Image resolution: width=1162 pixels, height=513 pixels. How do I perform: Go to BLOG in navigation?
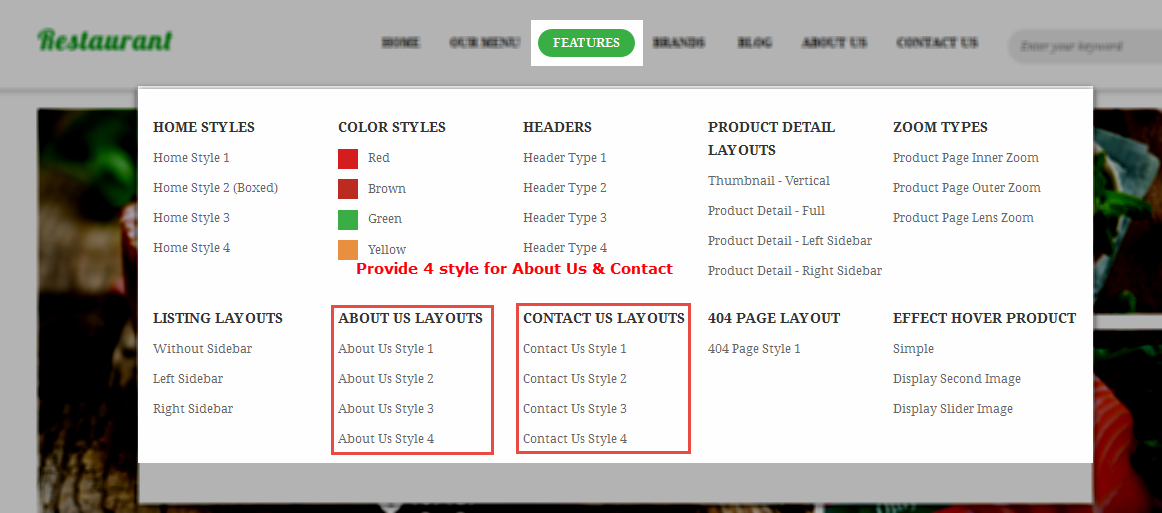754,43
